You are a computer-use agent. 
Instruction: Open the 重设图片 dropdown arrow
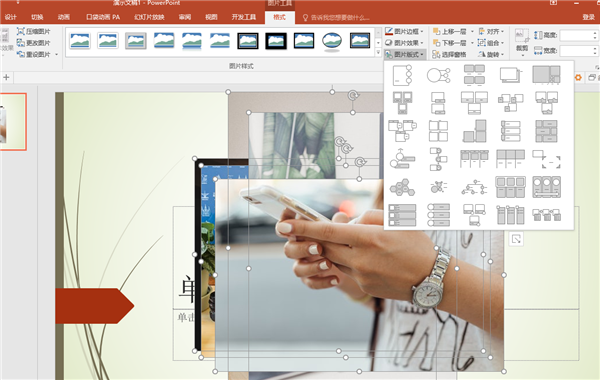point(56,54)
